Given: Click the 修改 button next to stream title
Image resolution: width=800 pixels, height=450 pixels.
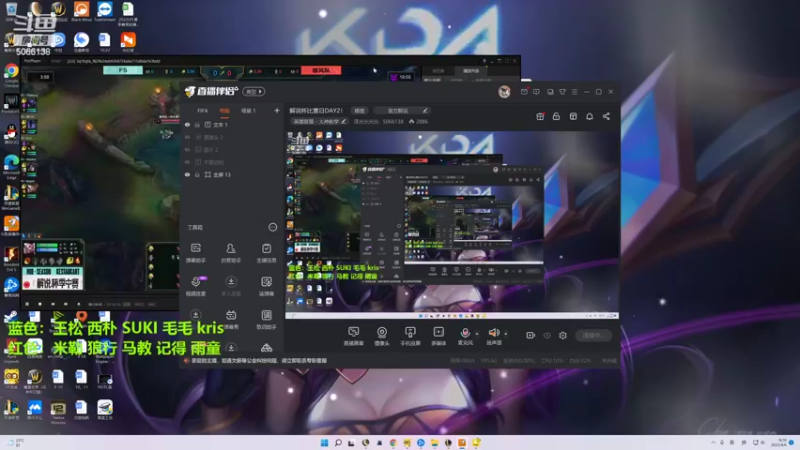Looking at the screenshot, I should click(360, 111).
